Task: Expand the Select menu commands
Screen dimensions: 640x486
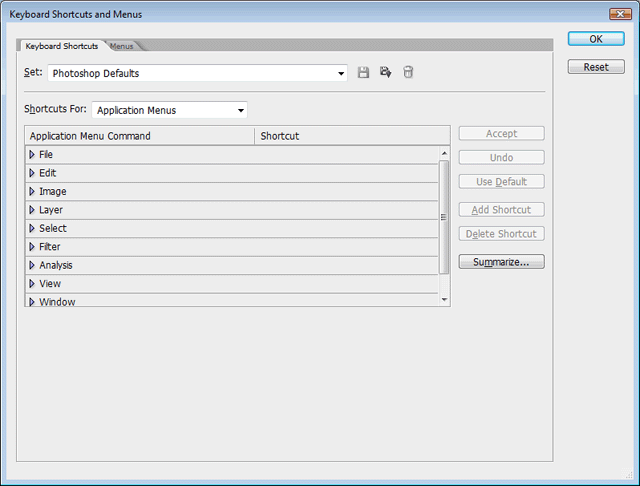Action: pyautogui.click(x=32, y=228)
